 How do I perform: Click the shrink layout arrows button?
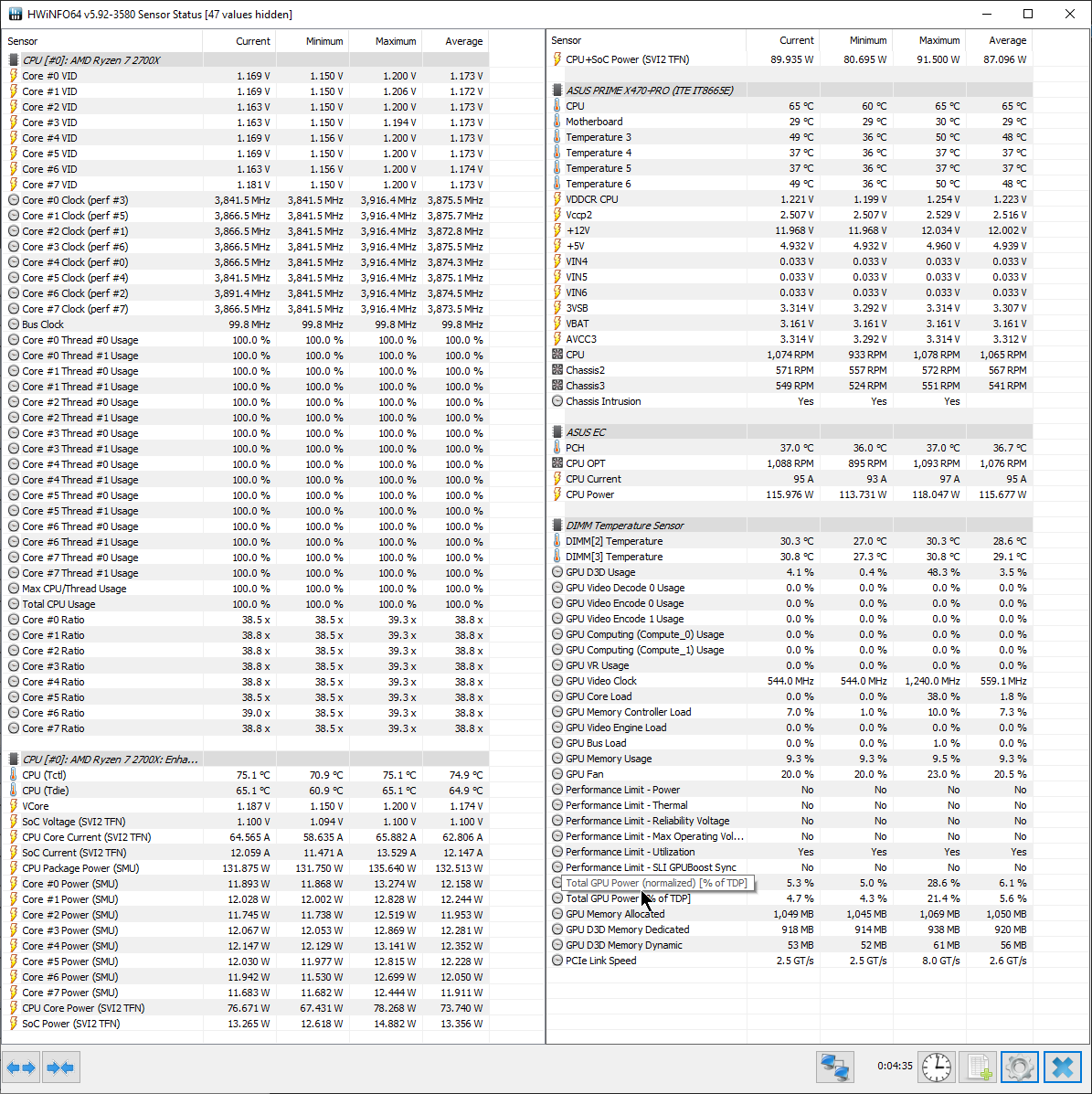pos(60,1067)
